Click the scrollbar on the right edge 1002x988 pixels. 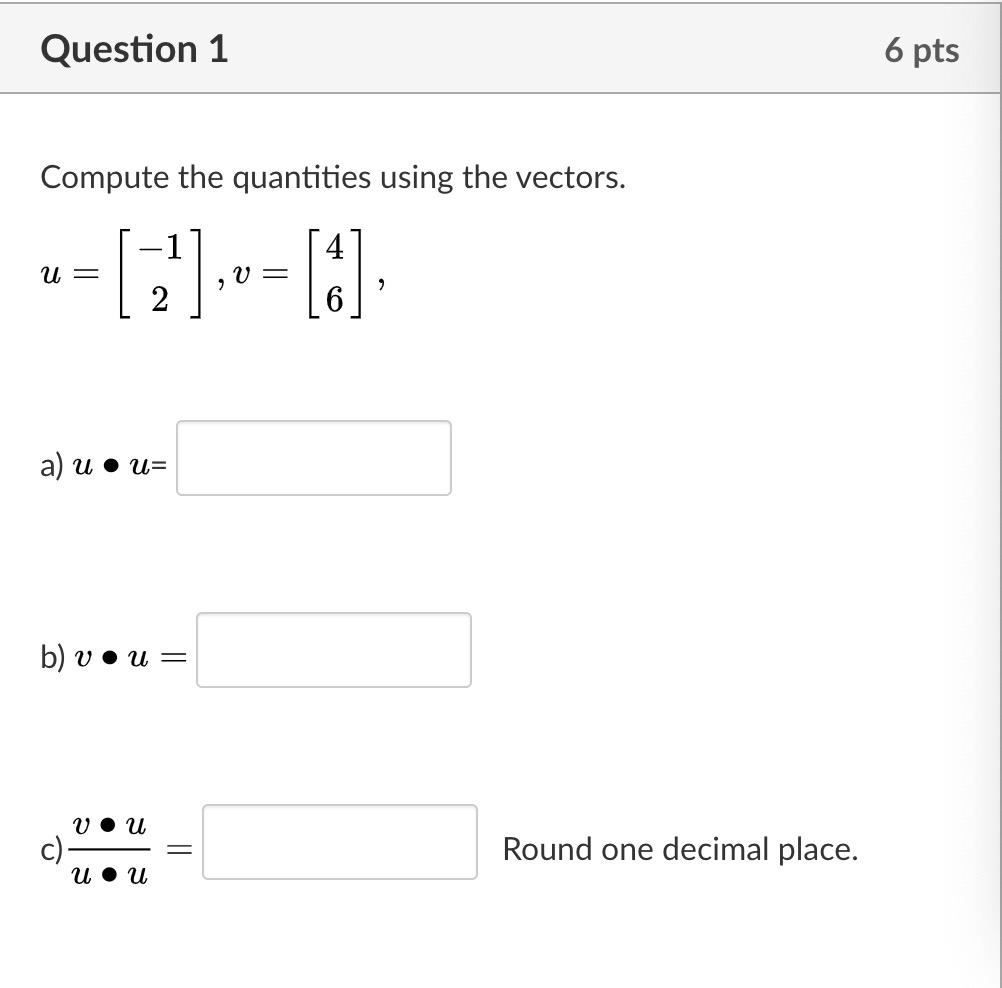996,494
